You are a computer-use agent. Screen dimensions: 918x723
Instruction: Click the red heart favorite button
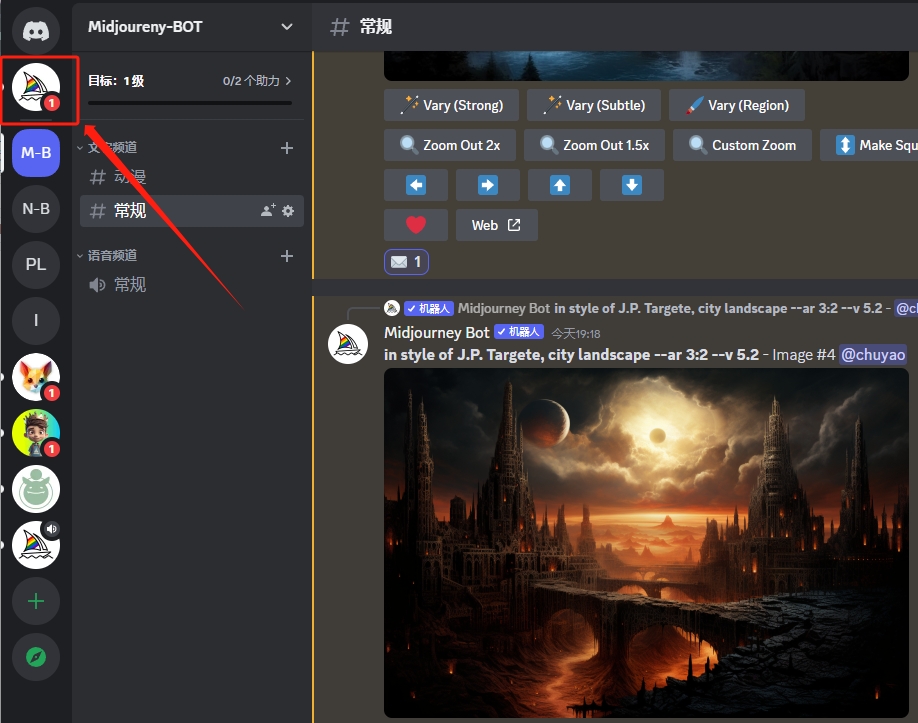(x=416, y=225)
